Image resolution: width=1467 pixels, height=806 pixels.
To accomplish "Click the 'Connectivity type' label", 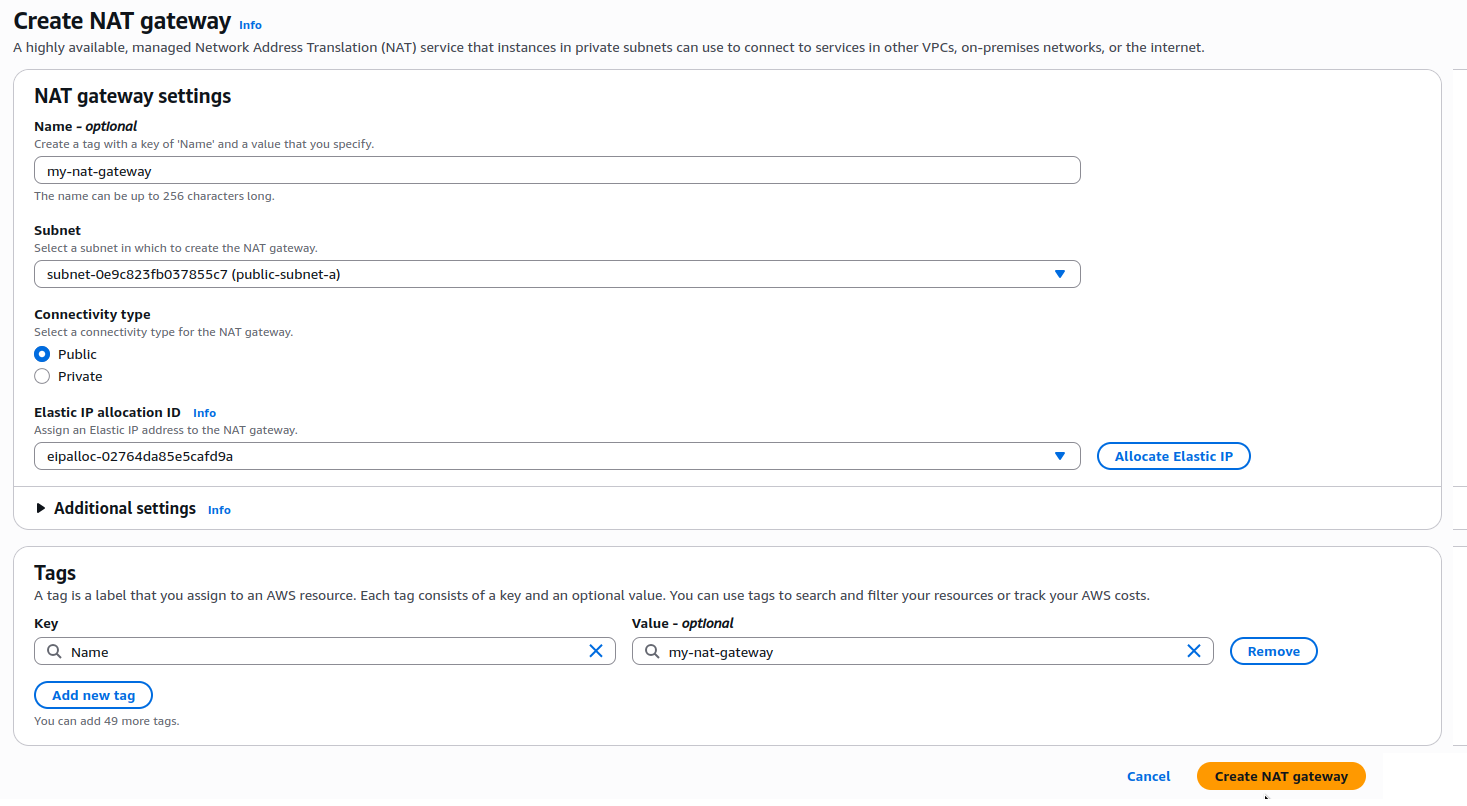I will tap(92, 314).
